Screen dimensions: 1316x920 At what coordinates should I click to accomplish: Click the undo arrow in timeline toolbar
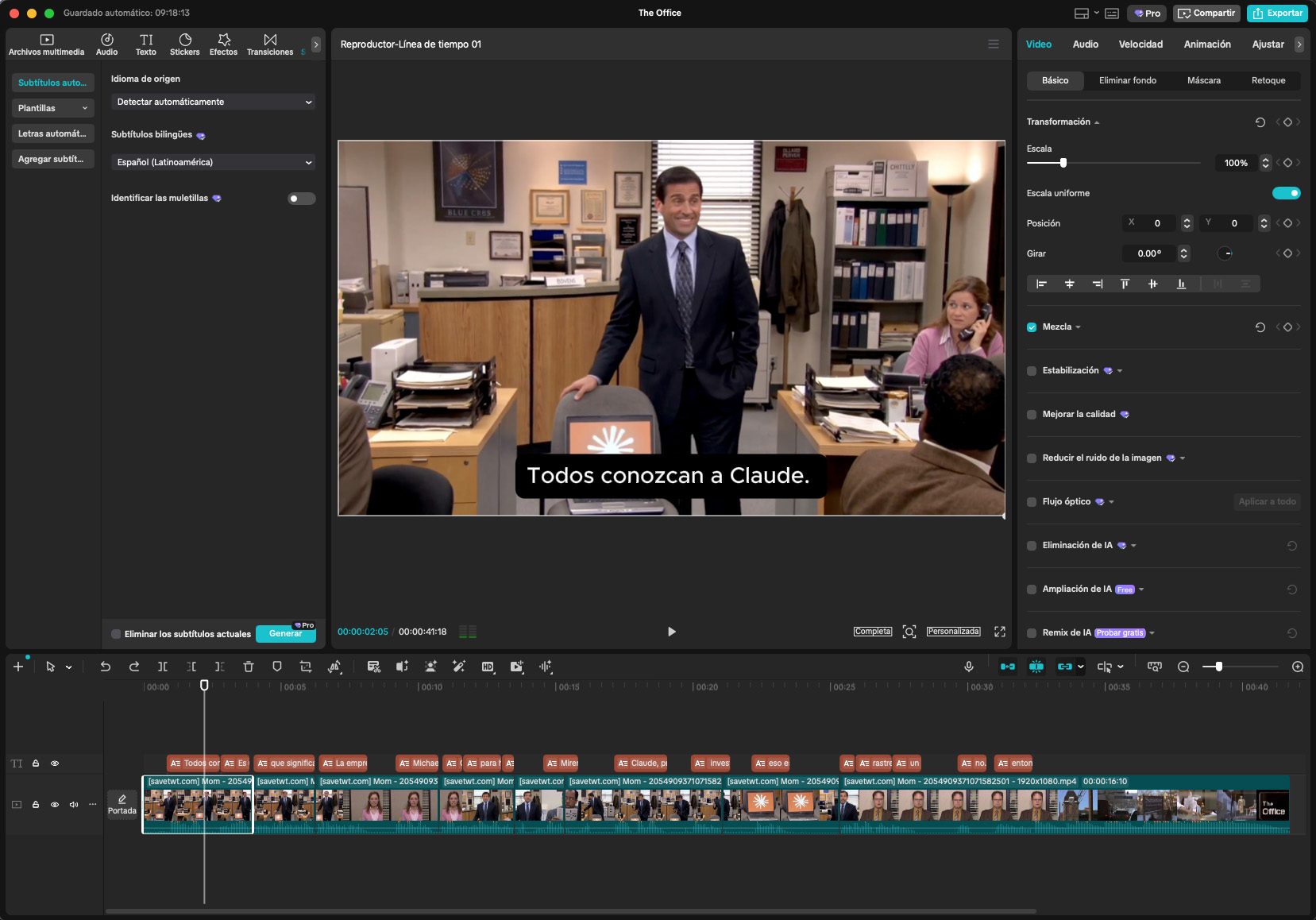(x=106, y=667)
